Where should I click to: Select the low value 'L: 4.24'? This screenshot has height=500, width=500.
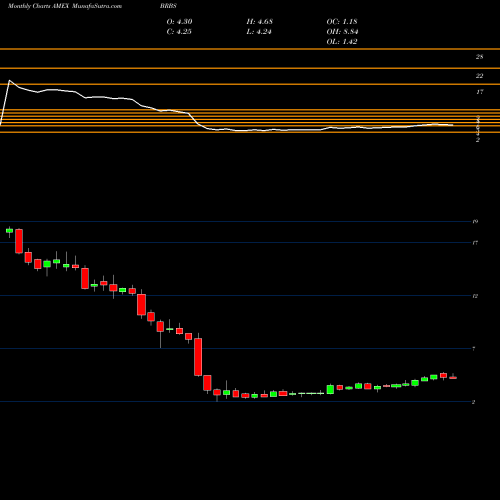coord(259,32)
